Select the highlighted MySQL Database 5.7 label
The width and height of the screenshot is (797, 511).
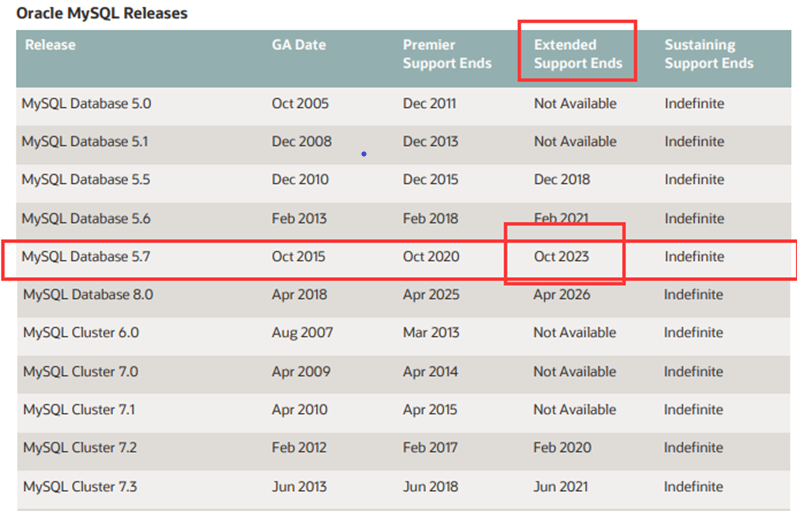[86, 257]
